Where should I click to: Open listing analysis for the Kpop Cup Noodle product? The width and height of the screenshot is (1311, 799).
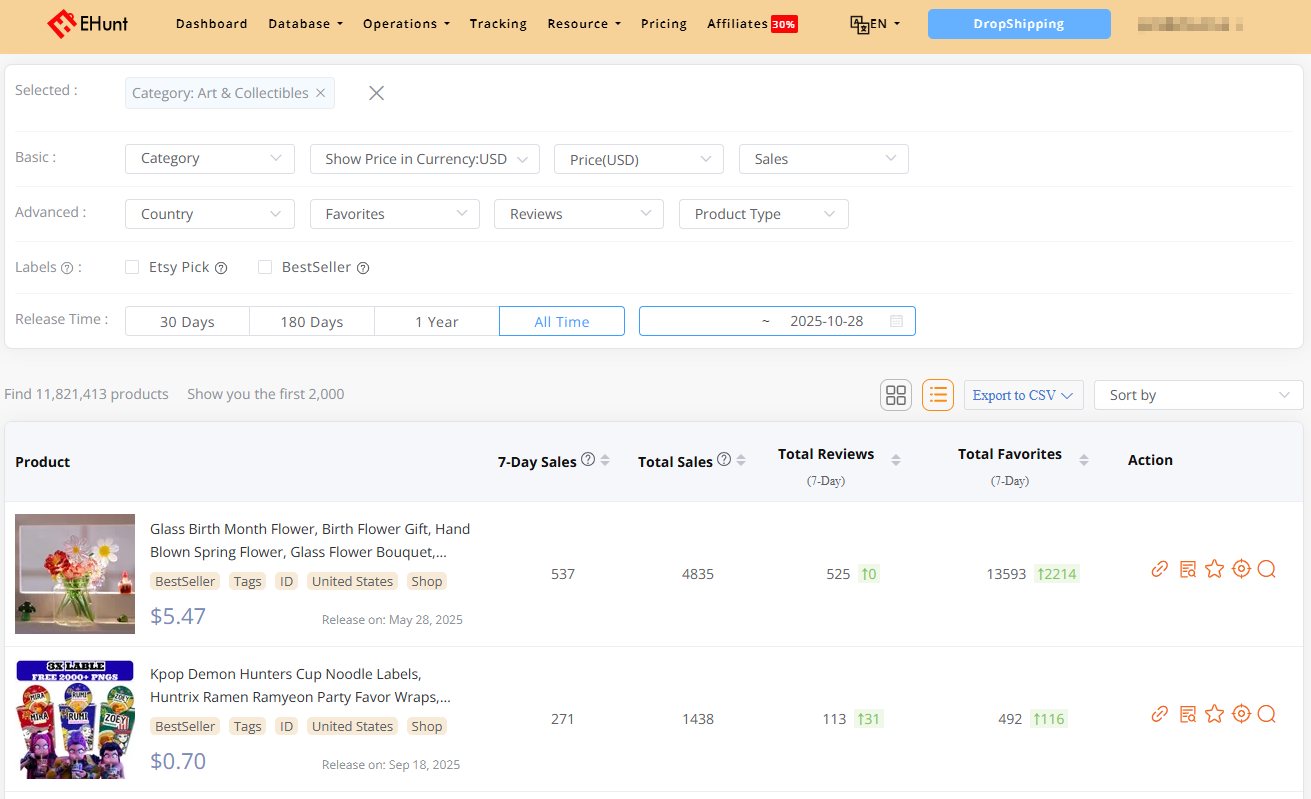tap(1187, 714)
